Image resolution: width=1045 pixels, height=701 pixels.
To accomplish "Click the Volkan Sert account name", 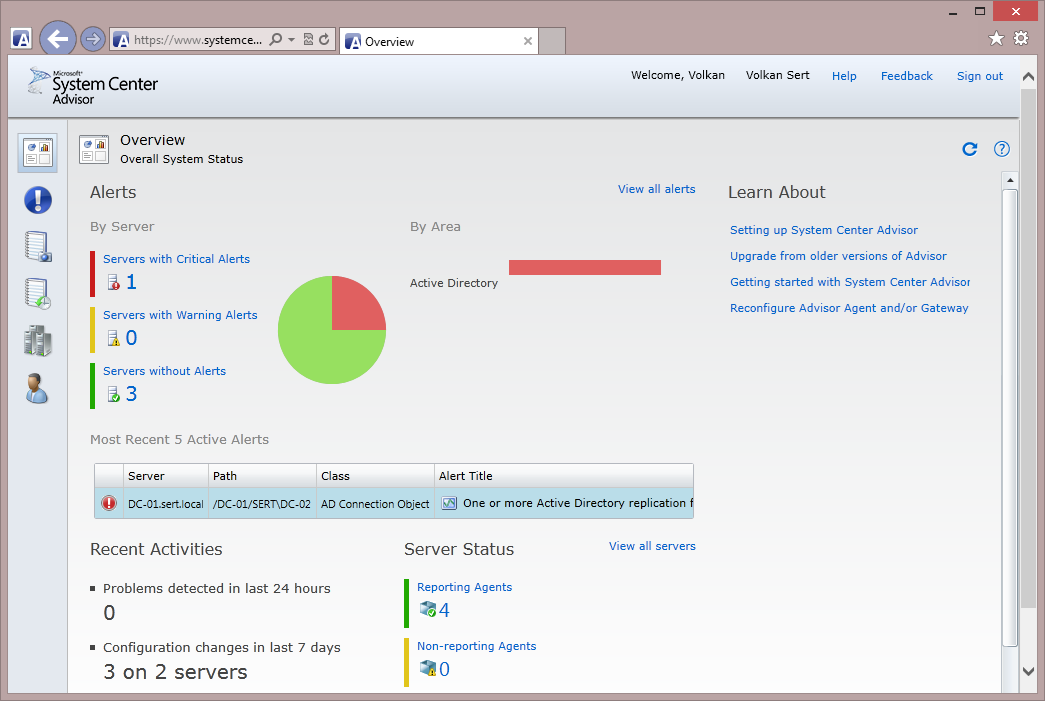I will tap(777, 75).
